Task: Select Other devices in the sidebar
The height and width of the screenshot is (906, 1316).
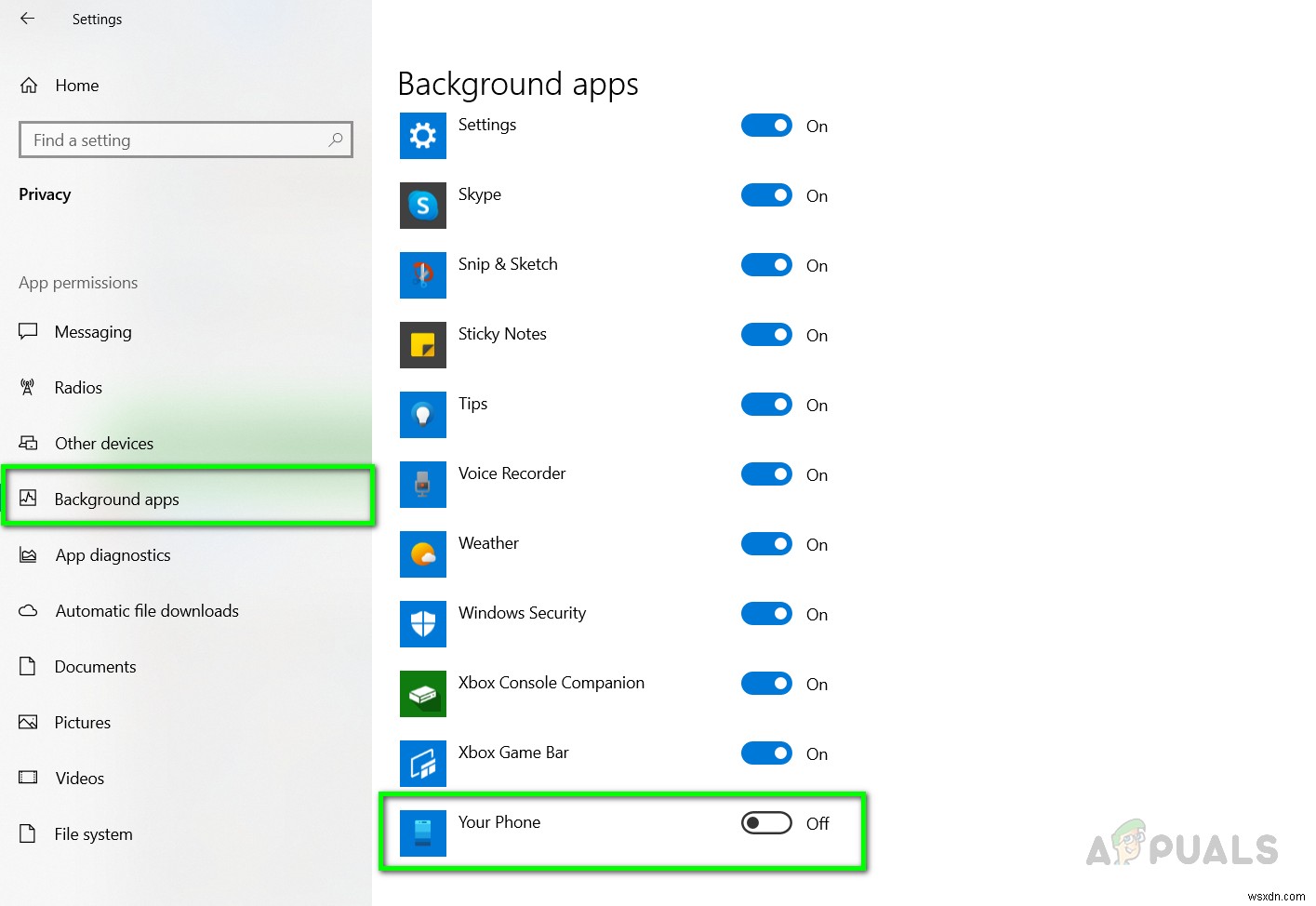Action: (x=104, y=444)
